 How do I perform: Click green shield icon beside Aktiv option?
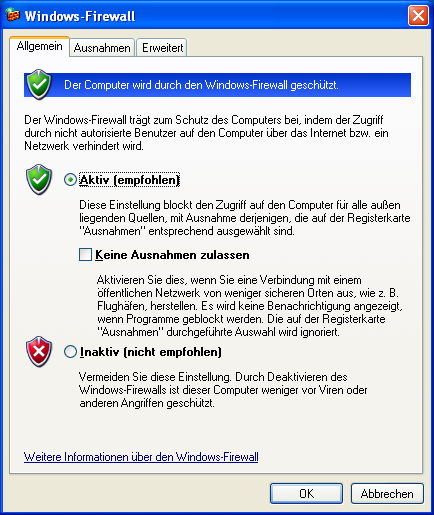[39, 179]
